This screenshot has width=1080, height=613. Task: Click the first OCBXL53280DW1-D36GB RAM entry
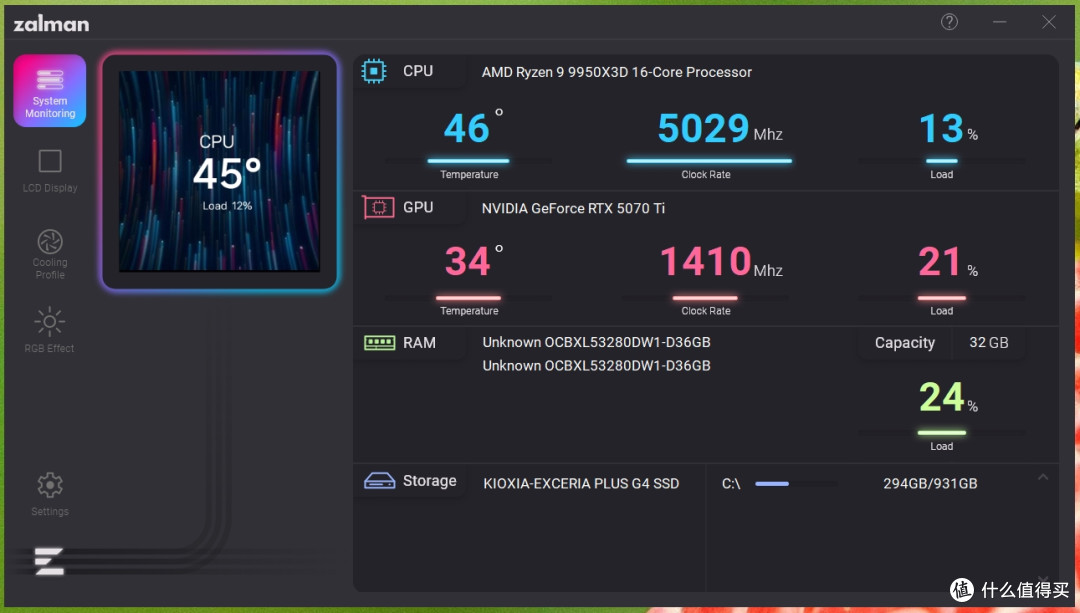[596, 342]
